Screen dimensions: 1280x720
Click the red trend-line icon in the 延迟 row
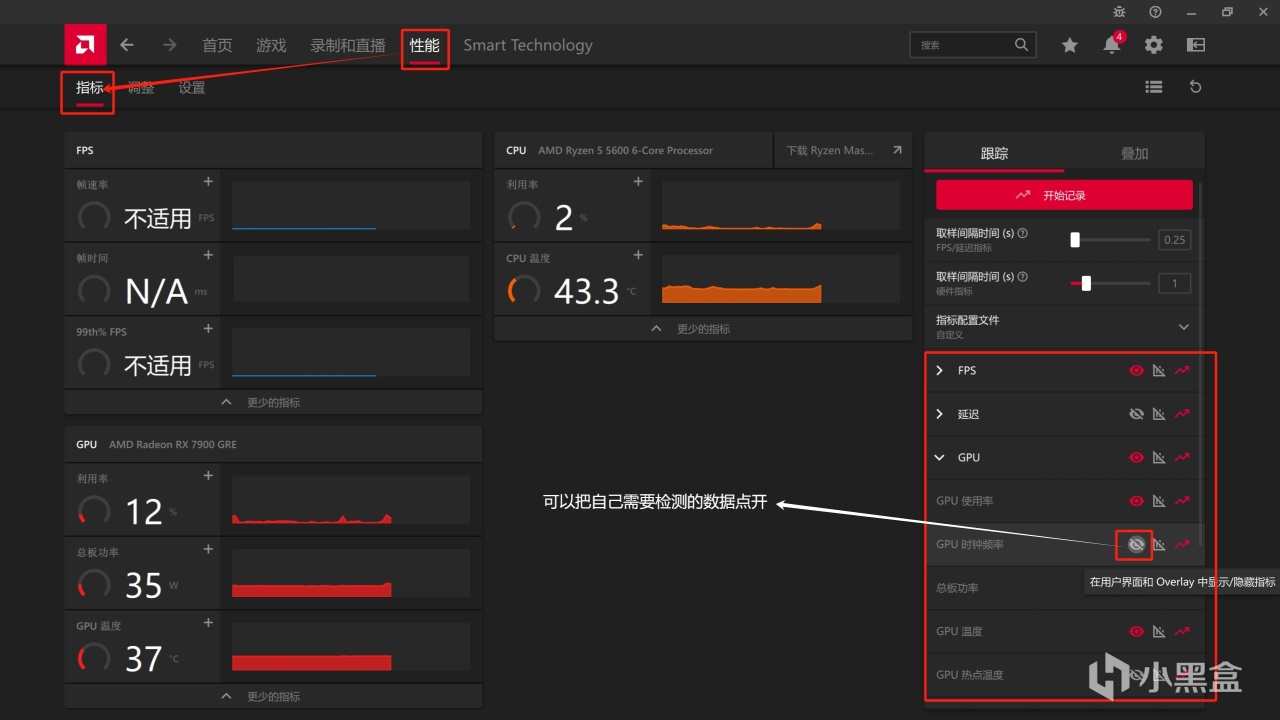coord(1183,414)
